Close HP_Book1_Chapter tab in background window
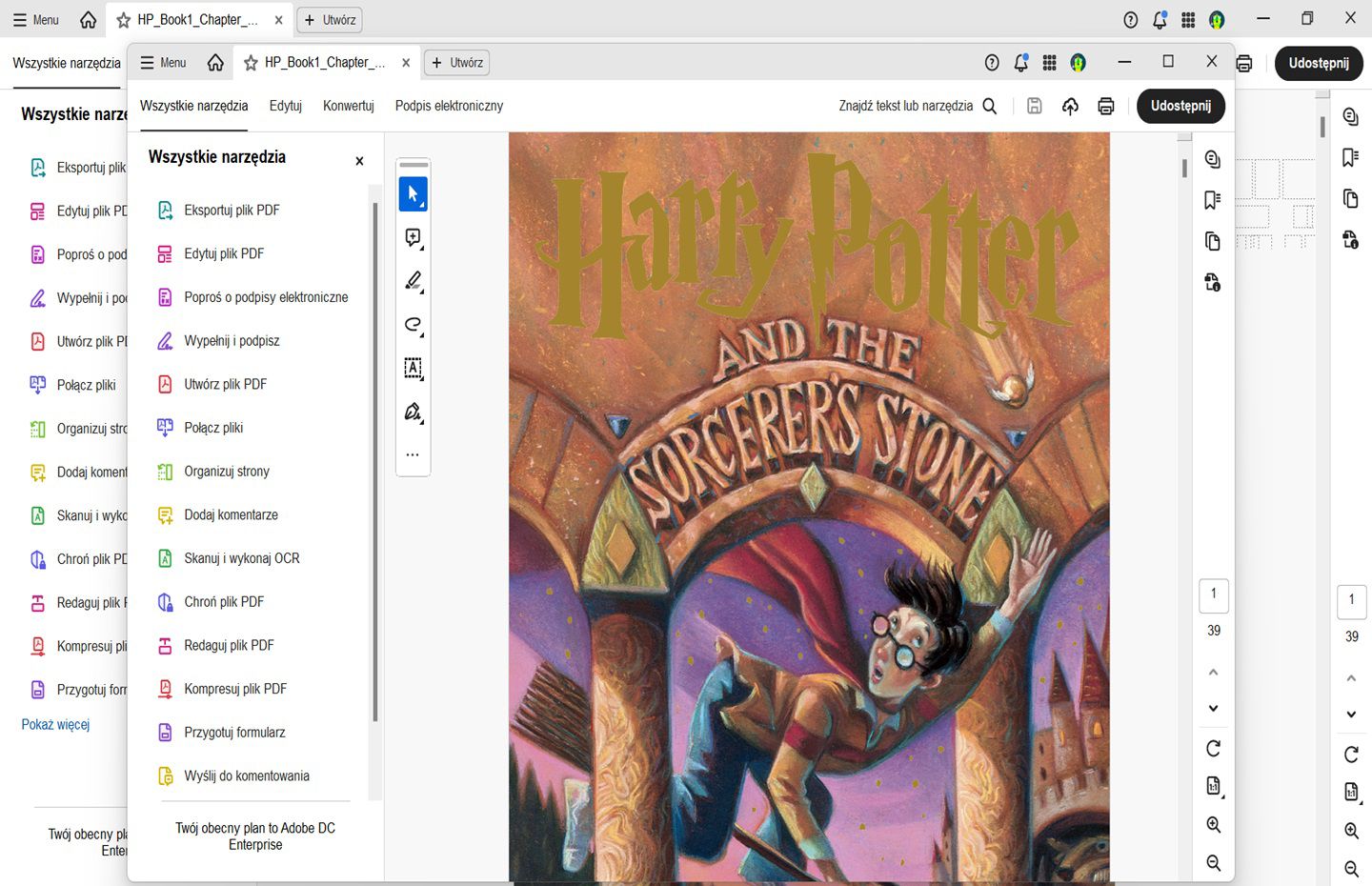Viewport: 1372px width, 886px height. pos(278,20)
